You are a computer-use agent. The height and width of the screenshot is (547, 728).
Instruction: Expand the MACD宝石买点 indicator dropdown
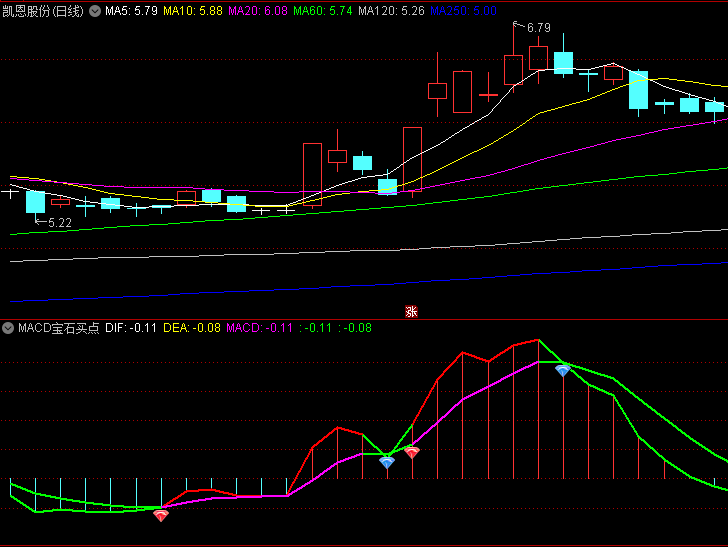point(8,328)
